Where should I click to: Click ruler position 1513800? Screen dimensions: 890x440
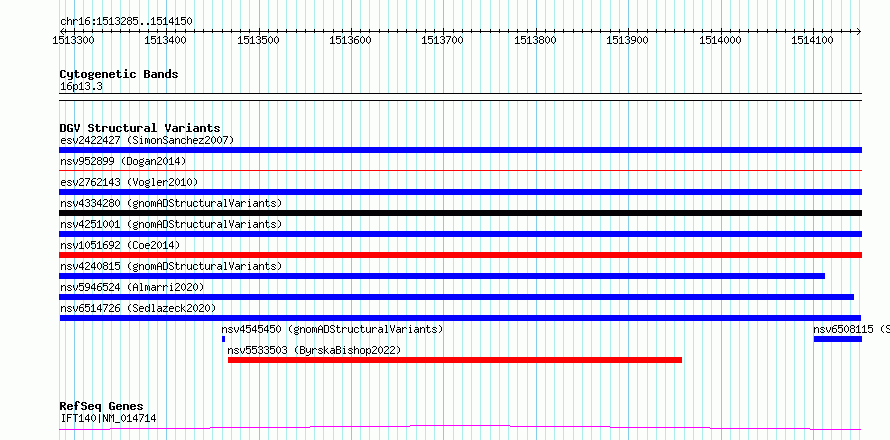click(x=535, y=40)
